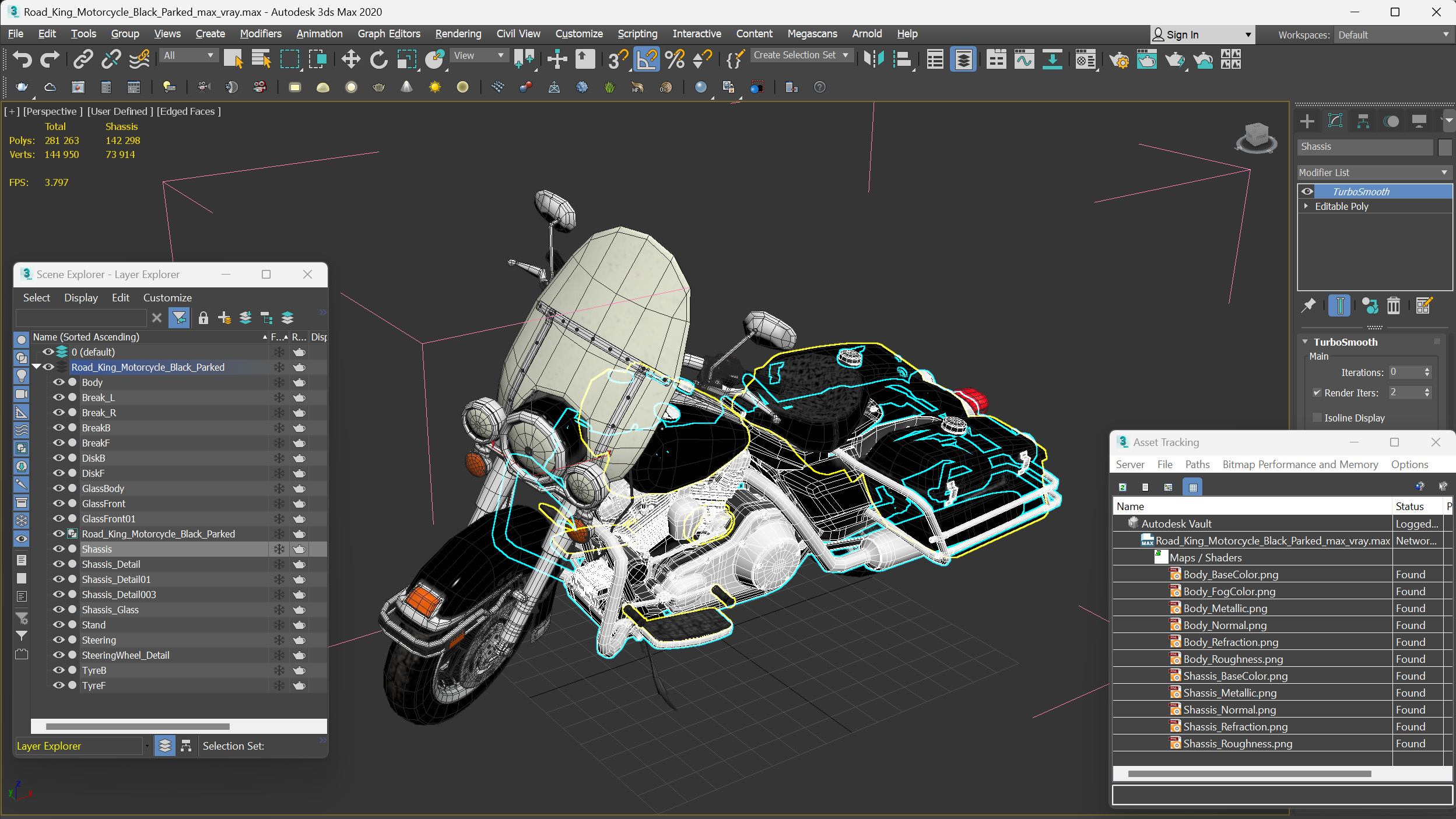The image size is (1456, 819).
Task: Open the Create command panel tab
Action: tap(1307, 121)
